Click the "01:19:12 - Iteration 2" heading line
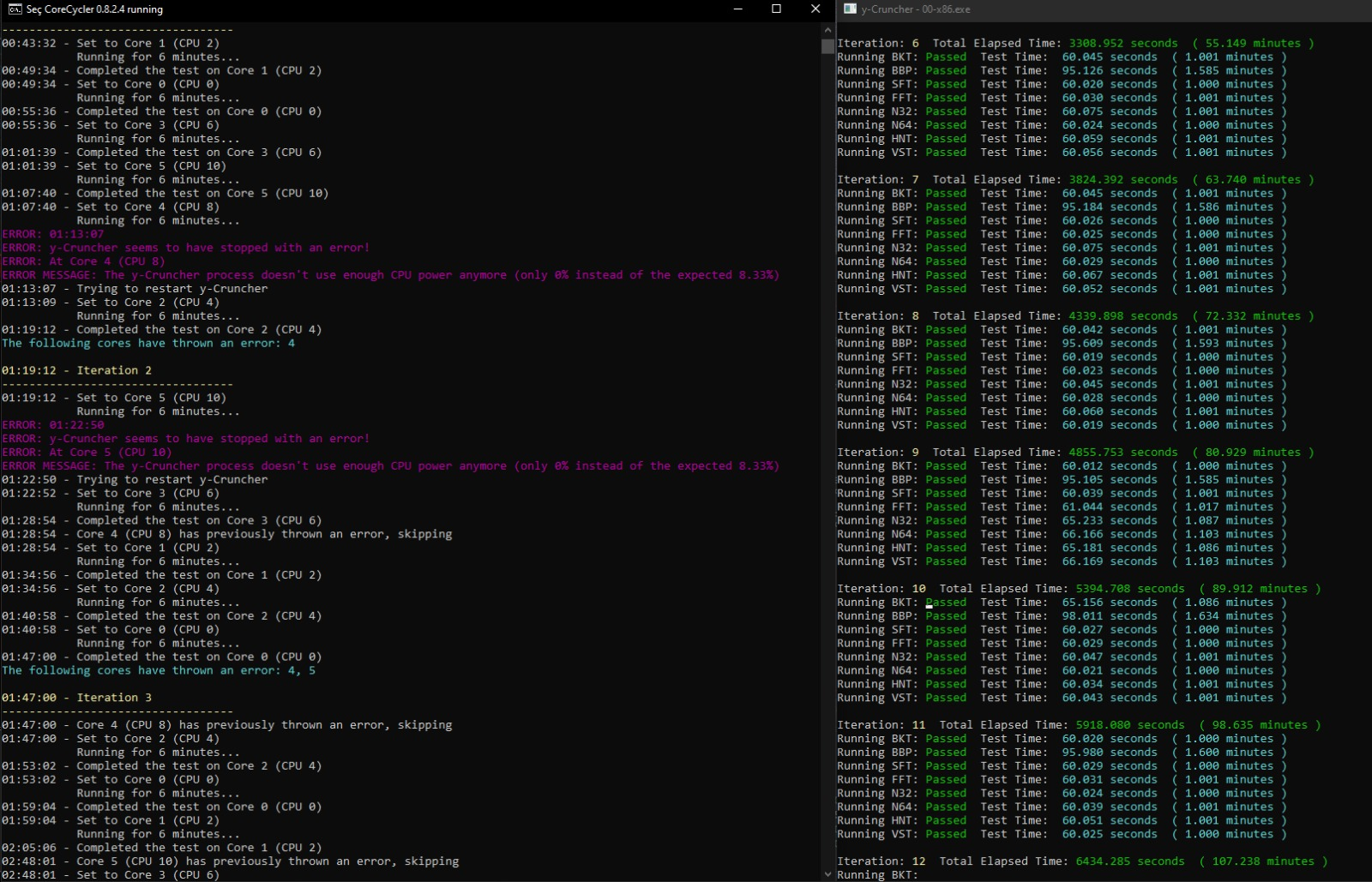This screenshot has width=1372, height=882. click(77, 370)
